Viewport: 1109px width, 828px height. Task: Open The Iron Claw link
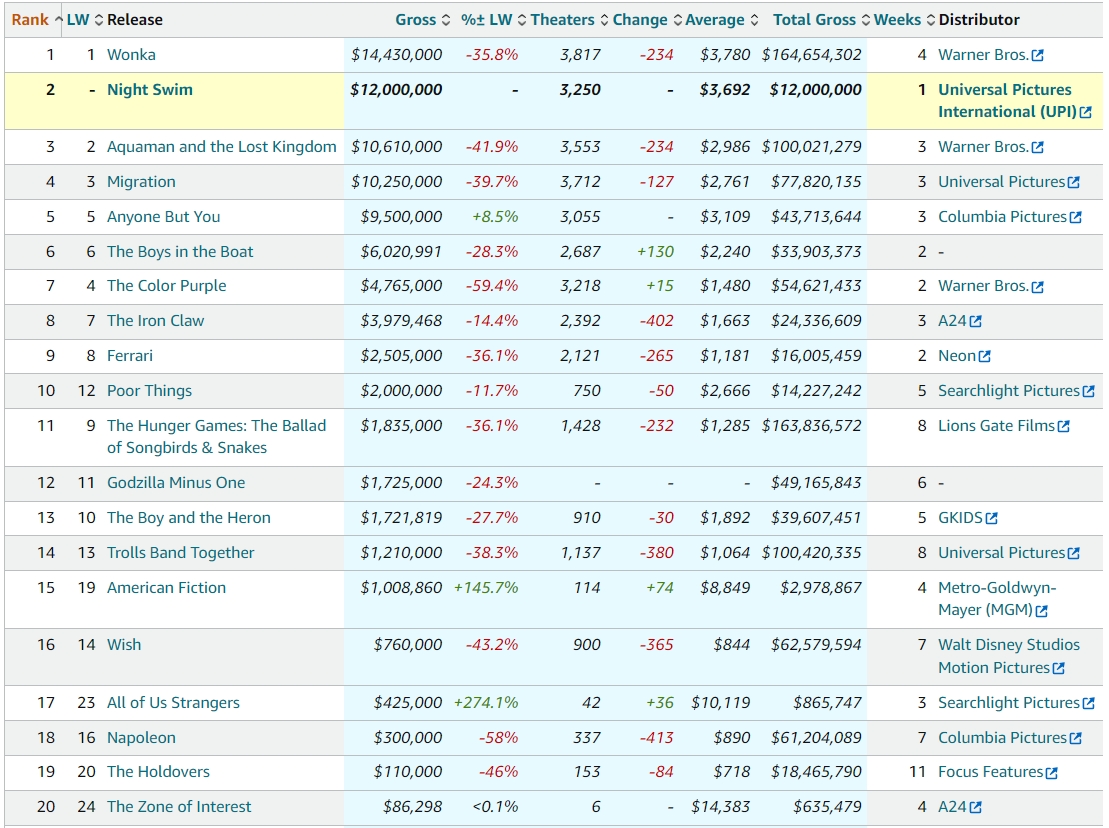[x=155, y=320]
